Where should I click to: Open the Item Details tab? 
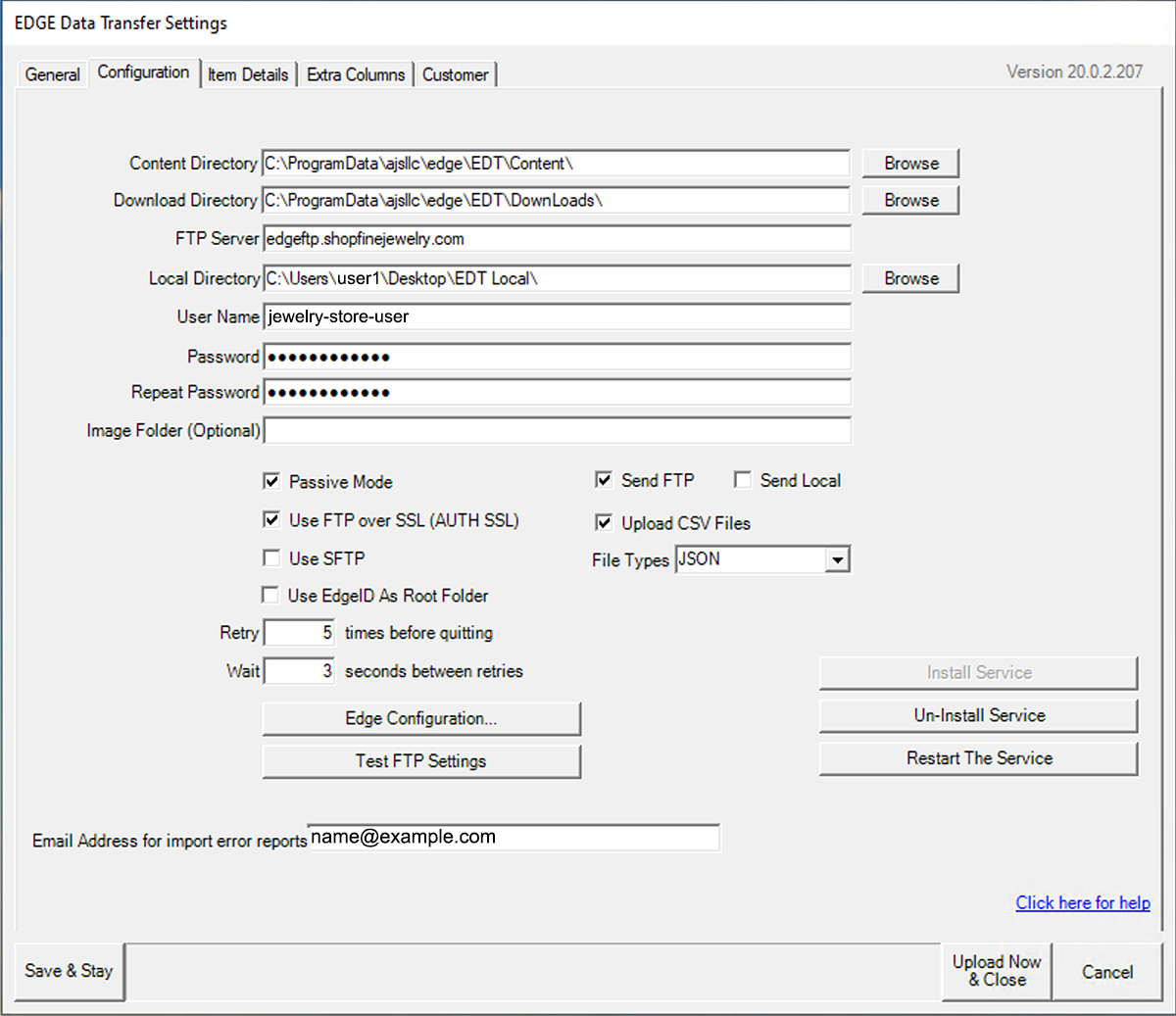[x=248, y=74]
